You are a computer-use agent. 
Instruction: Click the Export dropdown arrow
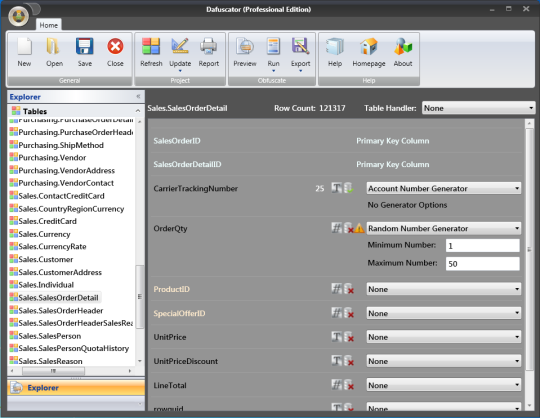[x=300, y=71]
